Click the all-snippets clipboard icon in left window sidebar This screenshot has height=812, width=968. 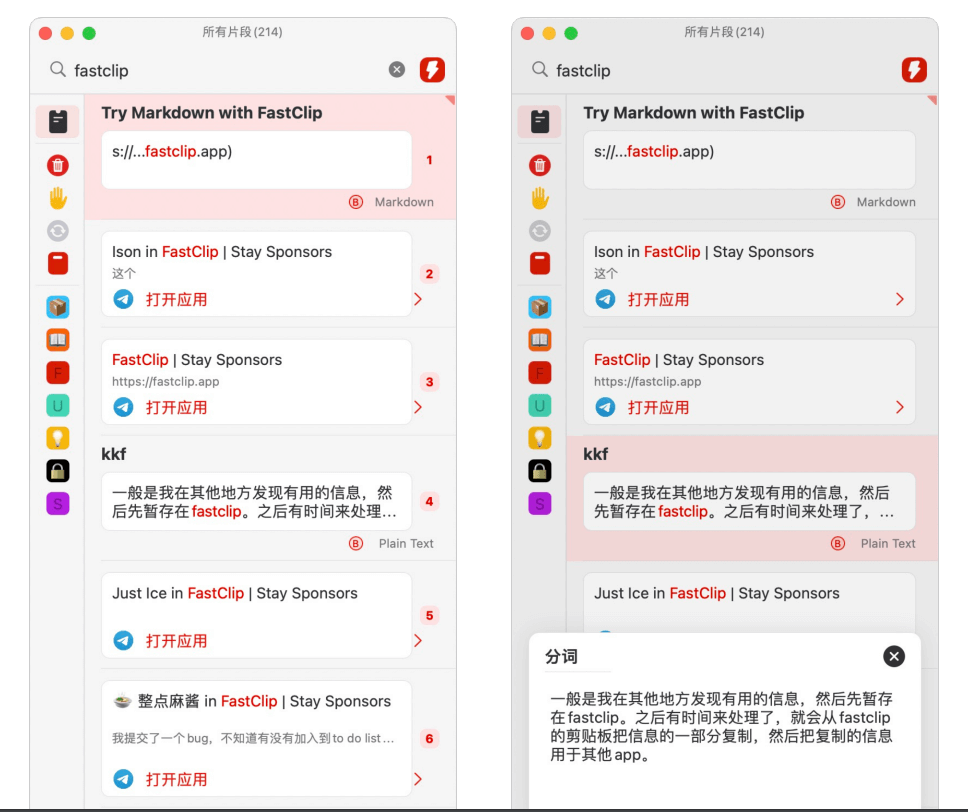pyautogui.click(x=57, y=122)
